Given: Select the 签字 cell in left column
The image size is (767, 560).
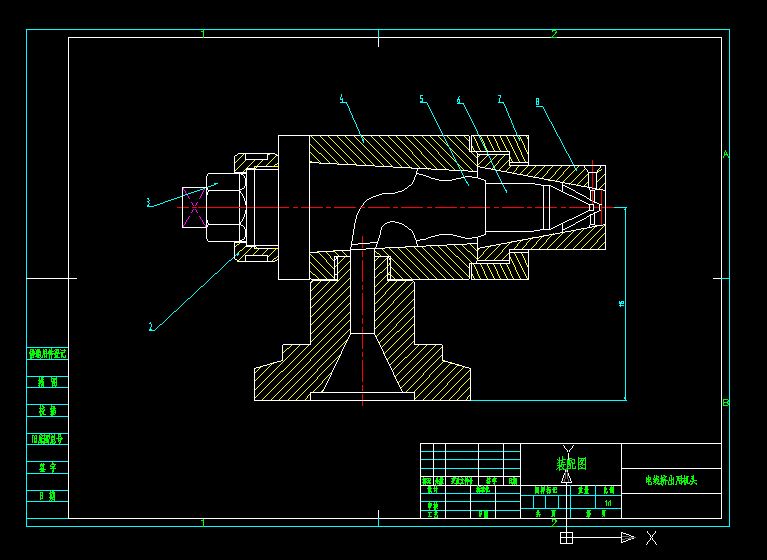Looking at the screenshot, I should (47, 468).
